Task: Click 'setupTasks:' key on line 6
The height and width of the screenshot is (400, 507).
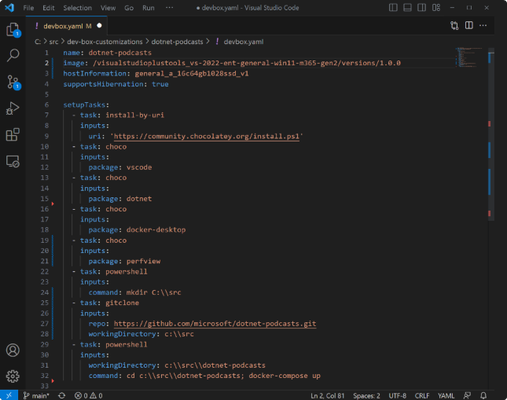Action: coord(86,105)
